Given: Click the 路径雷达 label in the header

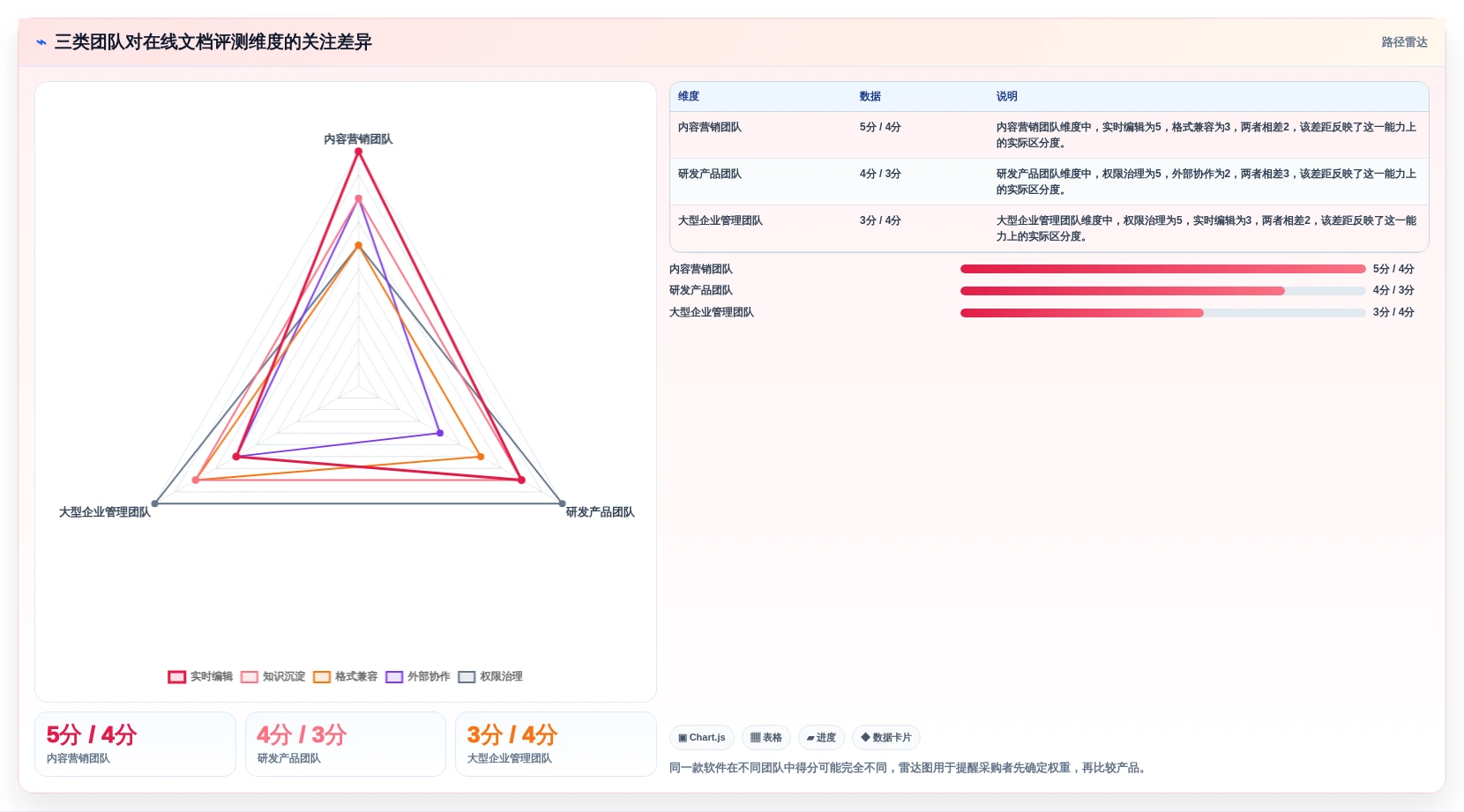Looking at the screenshot, I should click(1404, 42).
